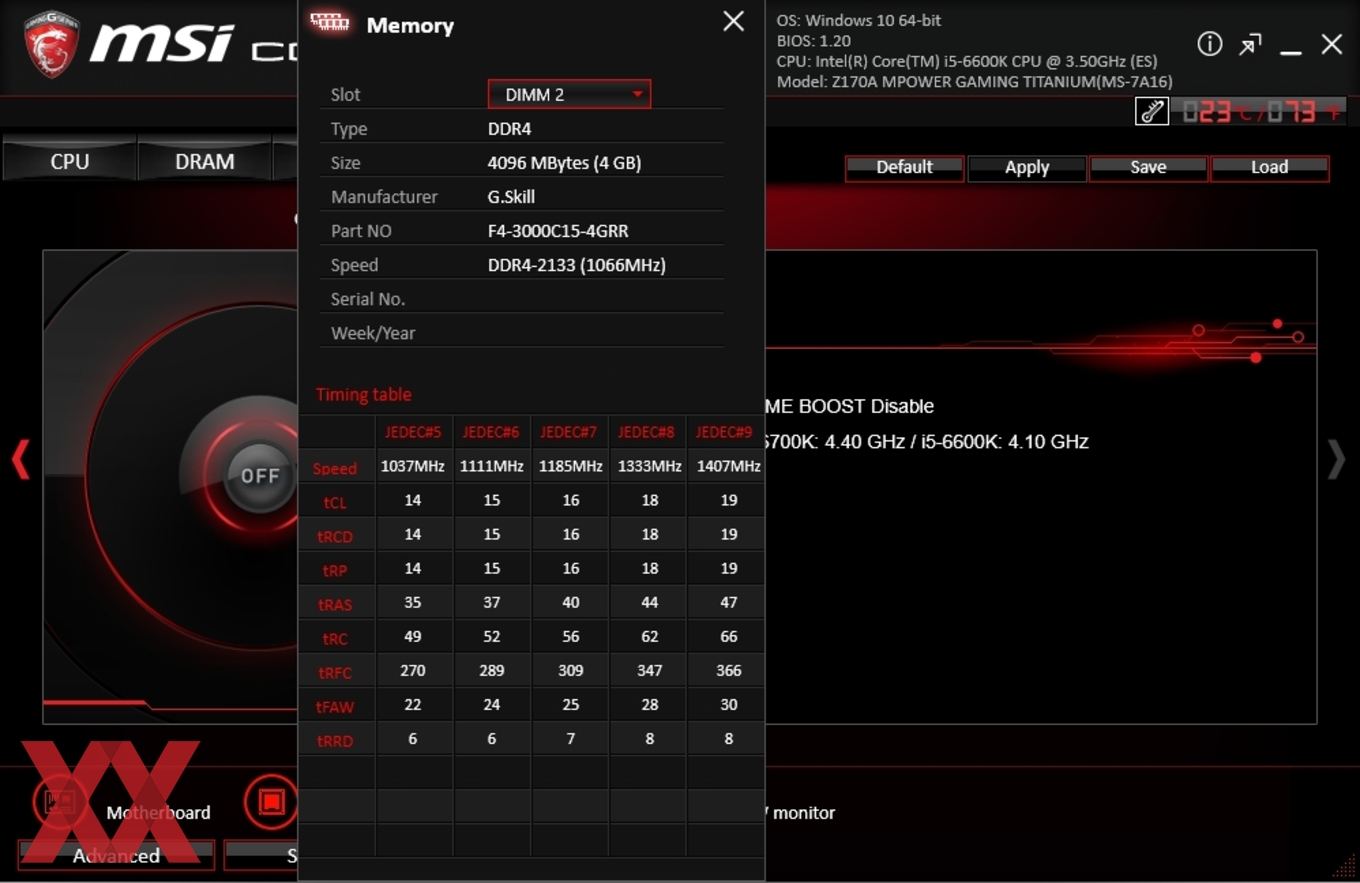The height and width of the screenshot is (883, 1360).
Task: Click the tRRD row label
Action: (335, 740)
